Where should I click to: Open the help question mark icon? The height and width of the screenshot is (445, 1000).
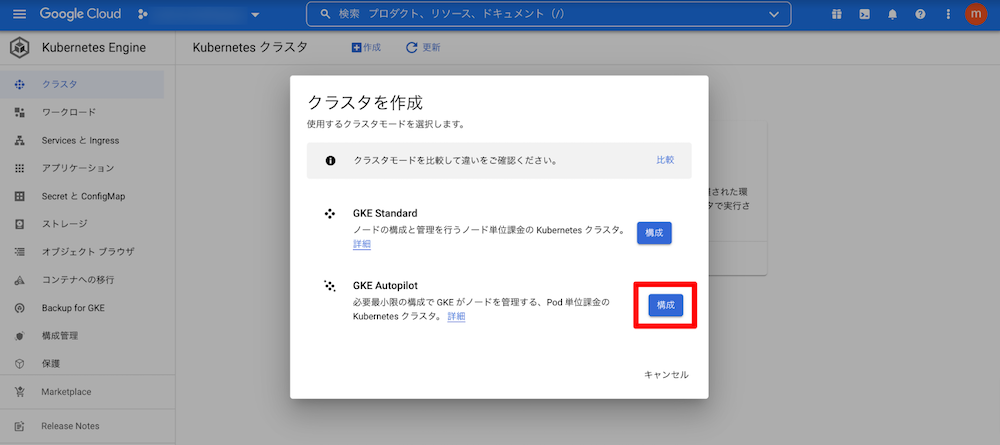920,13
